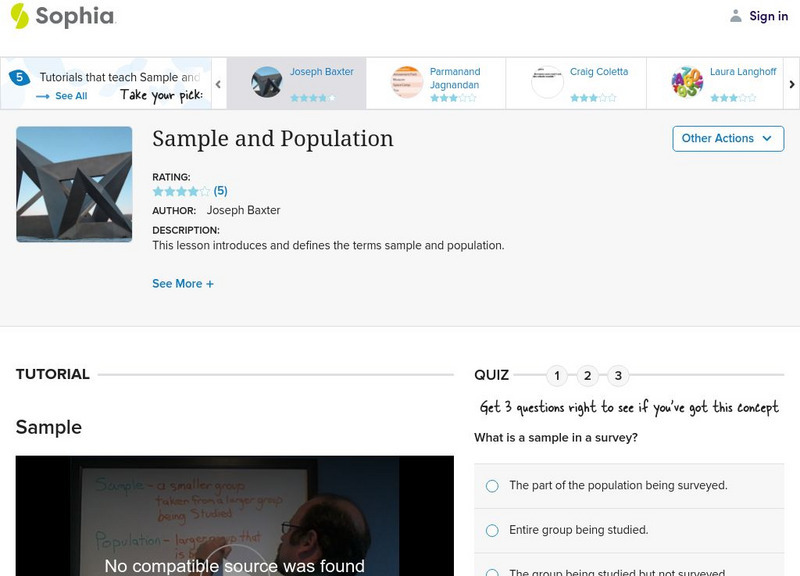Go to quiz question 2
Screen dimensions: 800x576
(588, 376)
